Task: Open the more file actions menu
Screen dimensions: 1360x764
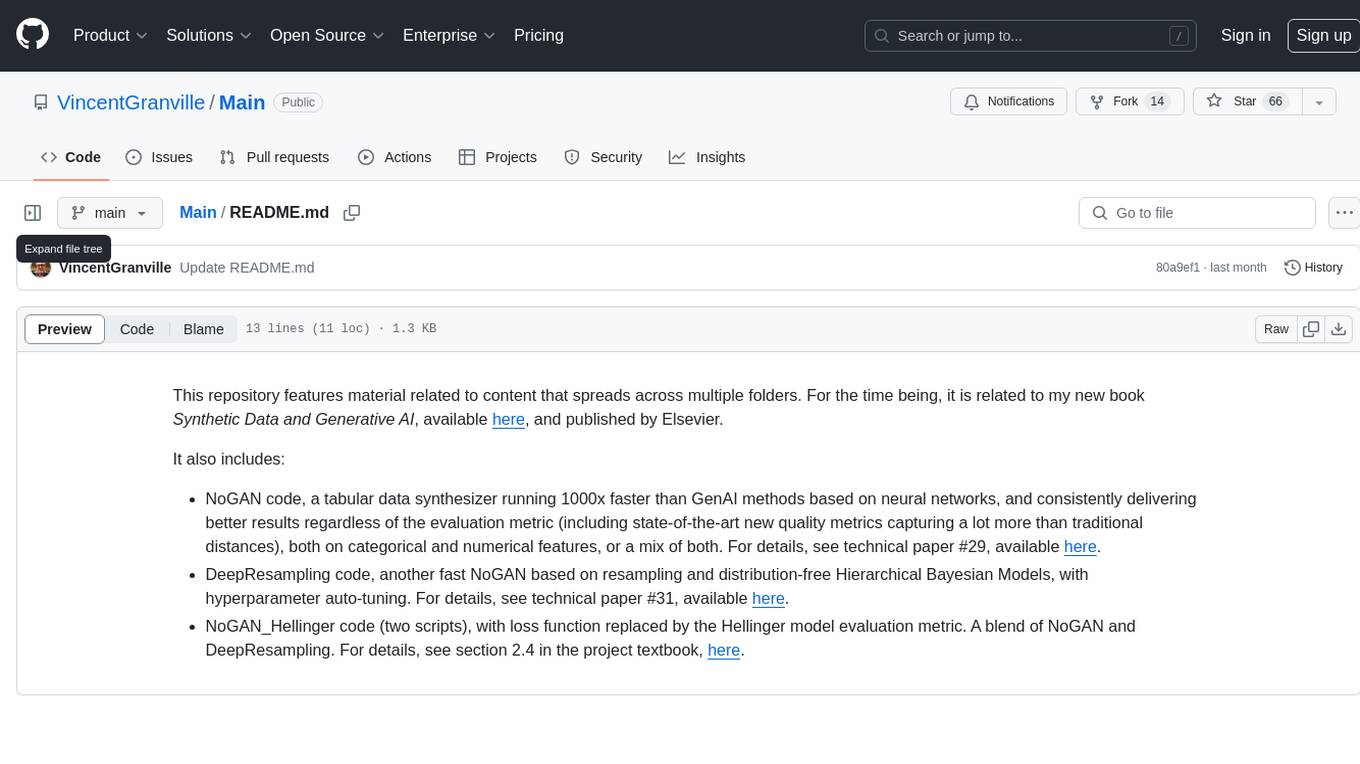Action: [1344, 213]
